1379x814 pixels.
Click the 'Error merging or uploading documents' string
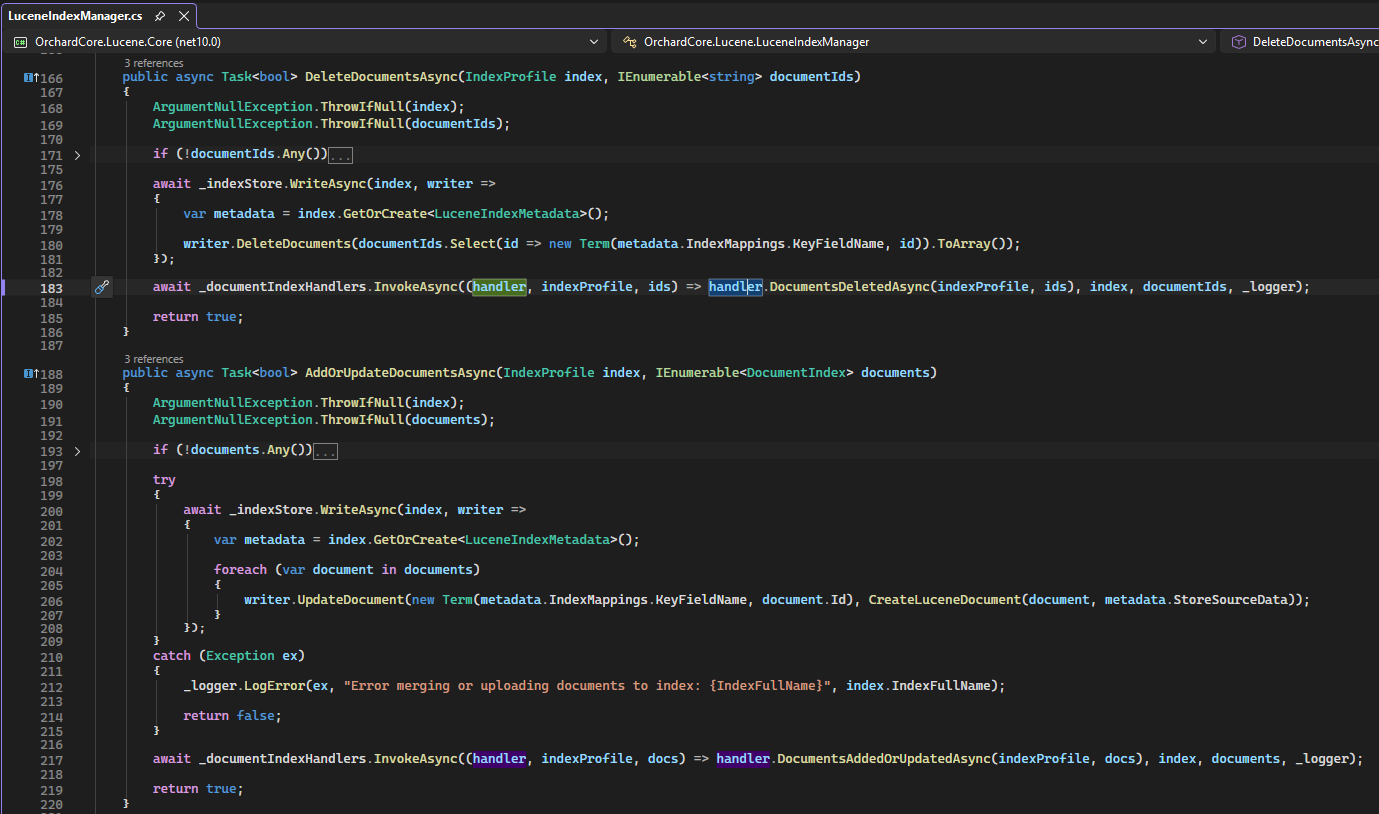(x=587, y=686)
